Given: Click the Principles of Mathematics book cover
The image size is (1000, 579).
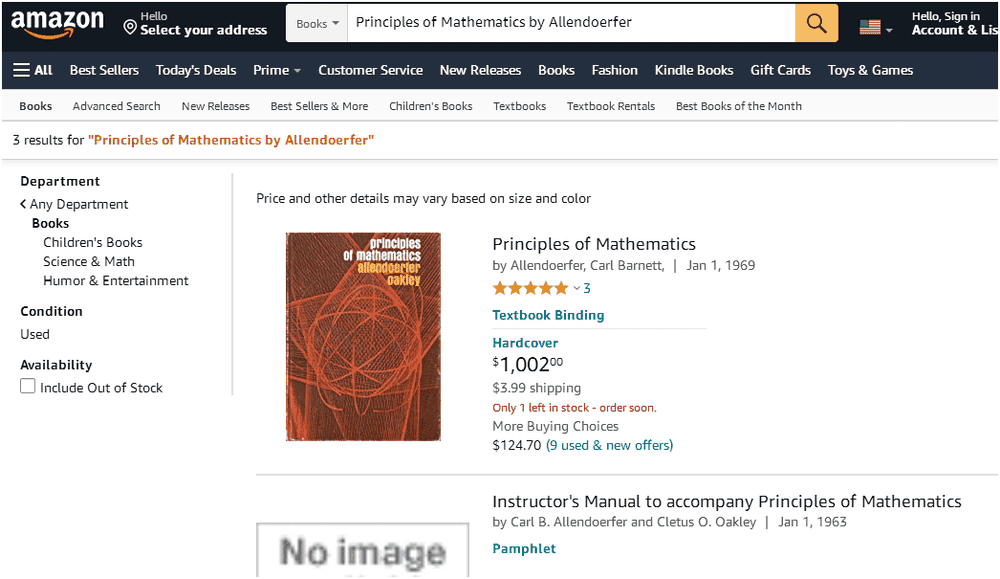Looking at the screenshot, I should [363, 337].
